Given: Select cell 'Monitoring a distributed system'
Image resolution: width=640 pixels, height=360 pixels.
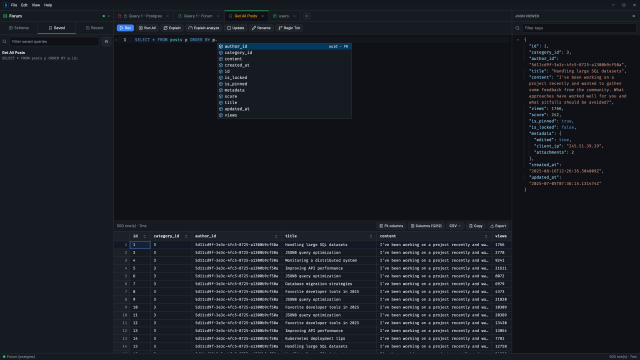Looking at the screenshot, I should point(329,260).
